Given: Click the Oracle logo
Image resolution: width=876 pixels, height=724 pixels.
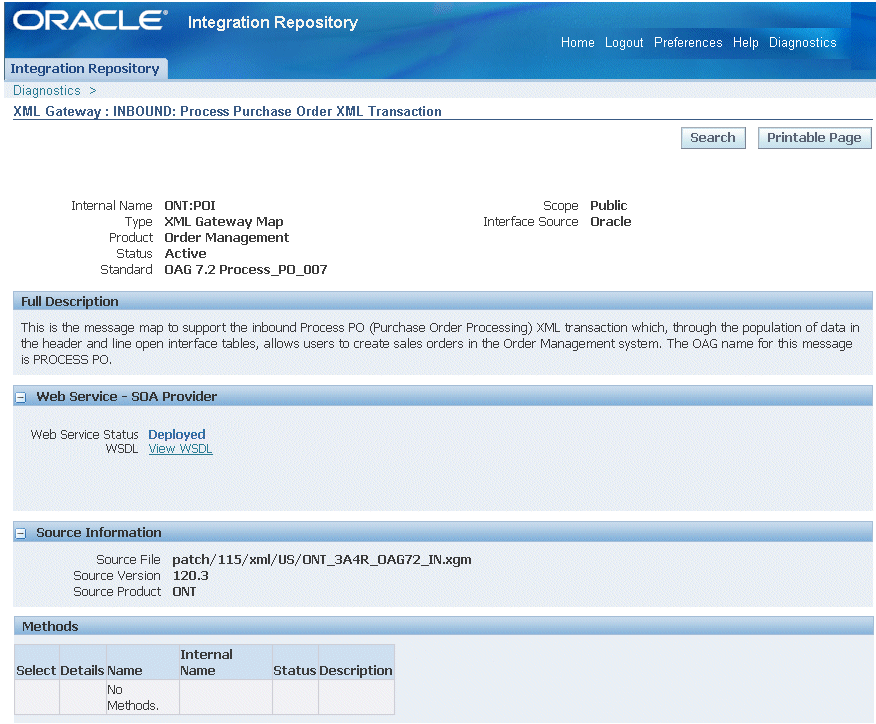Looking at the screenshot, I should (x=91, y=21).
